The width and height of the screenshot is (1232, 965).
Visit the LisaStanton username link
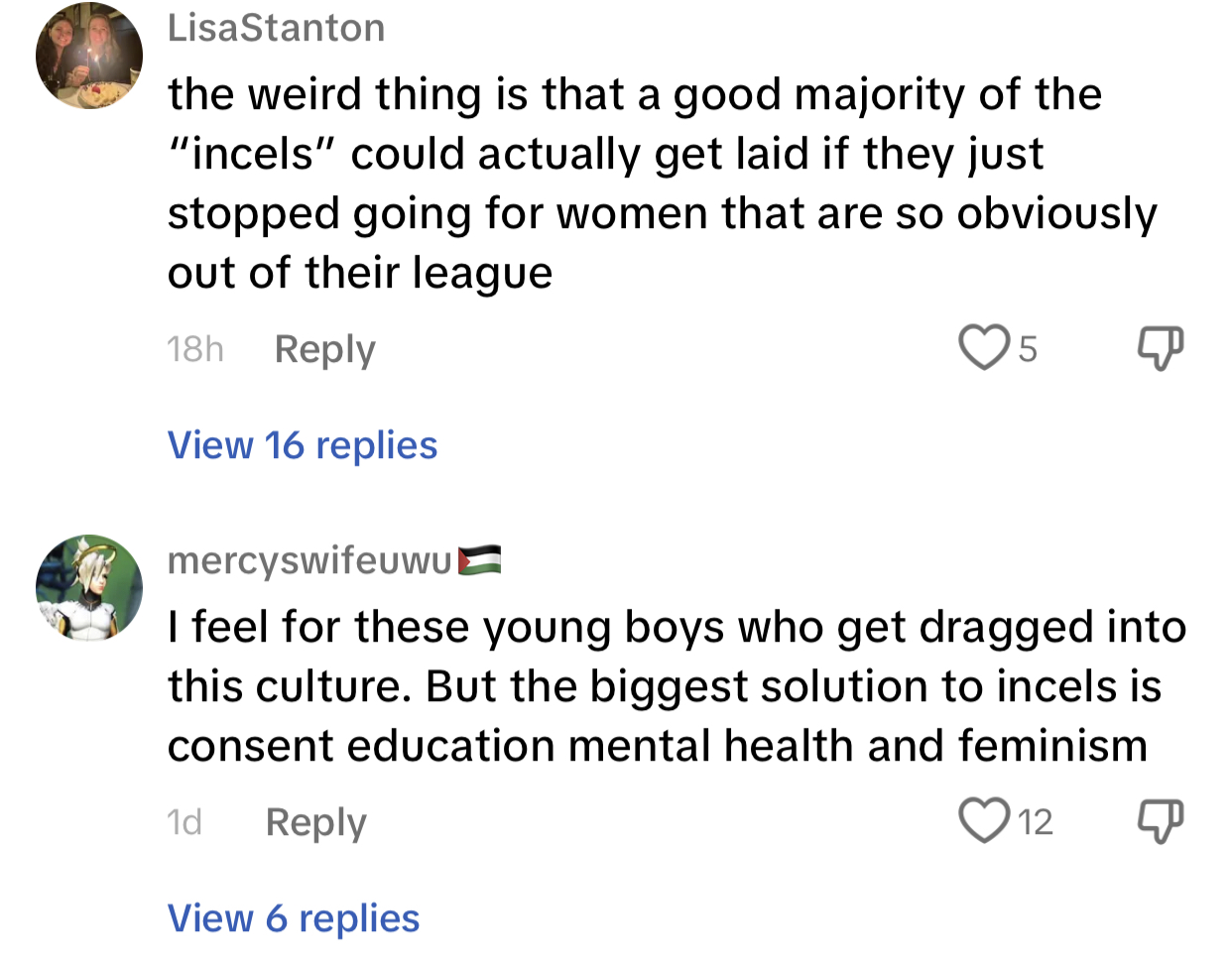tap(276, 28)
